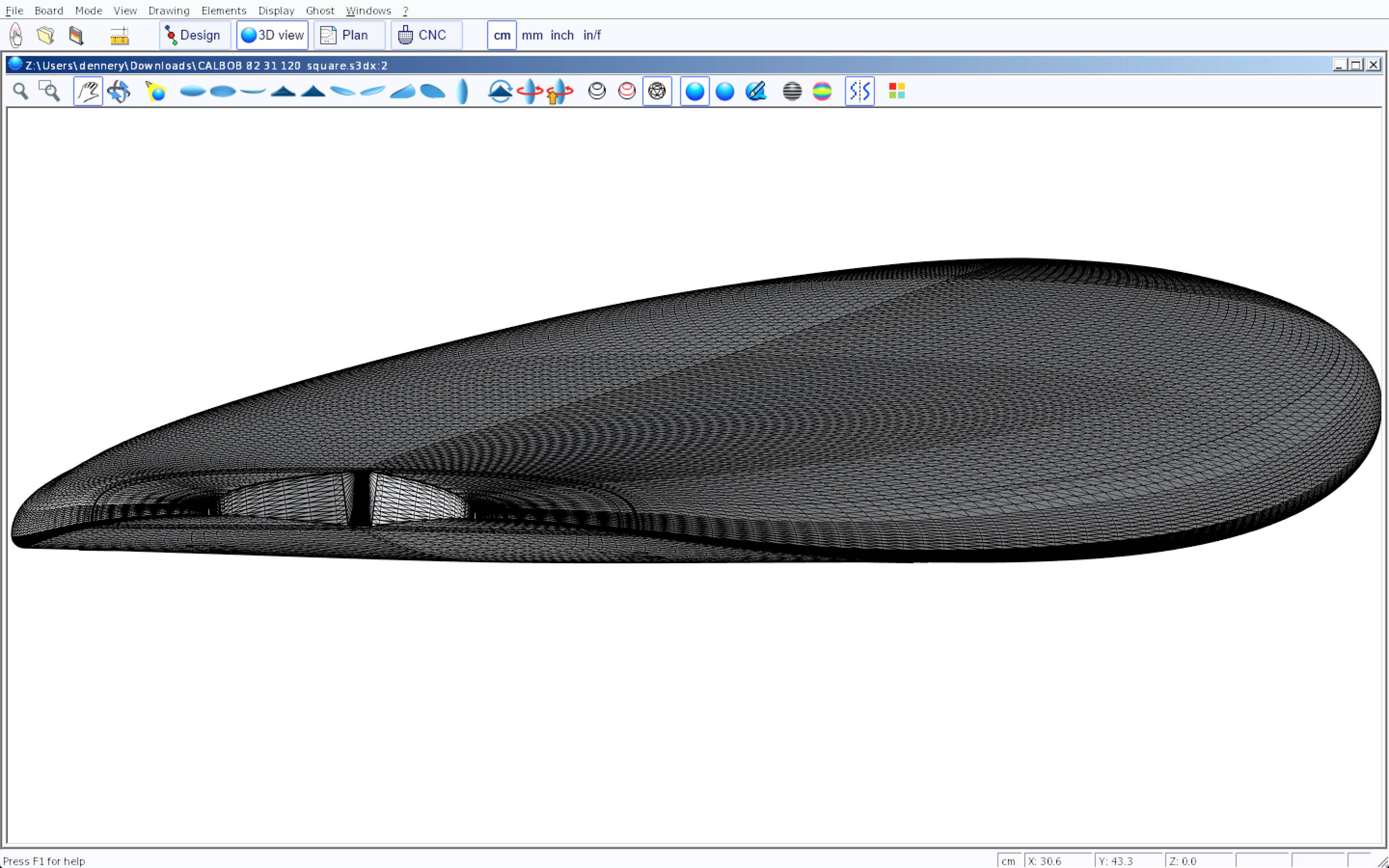Click the striped zebra sphere rendering icon
The width and height of the screenshot is (1389, 868).
(791, 91)
